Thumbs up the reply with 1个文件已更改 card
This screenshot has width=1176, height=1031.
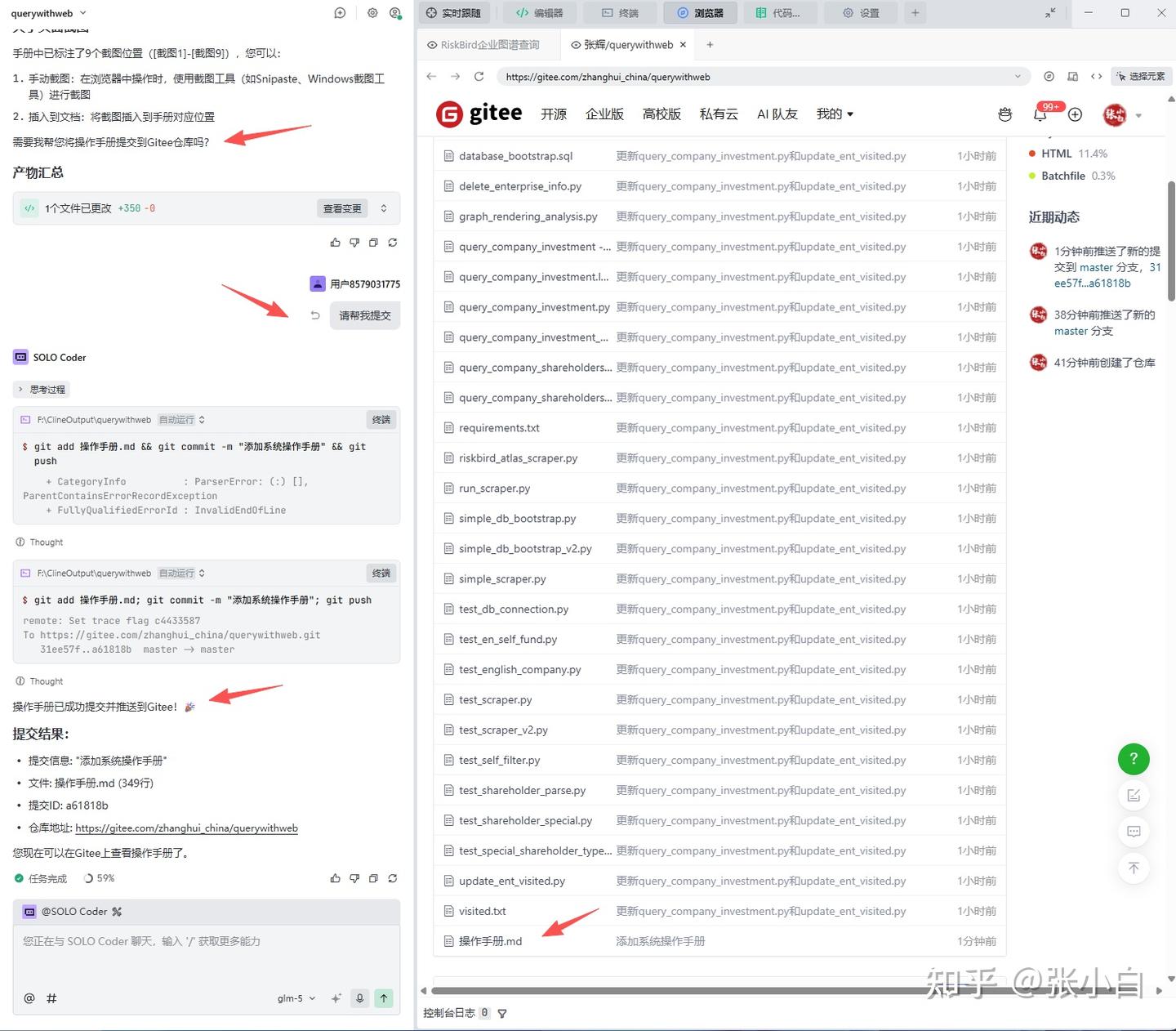(x=335, y=243)
